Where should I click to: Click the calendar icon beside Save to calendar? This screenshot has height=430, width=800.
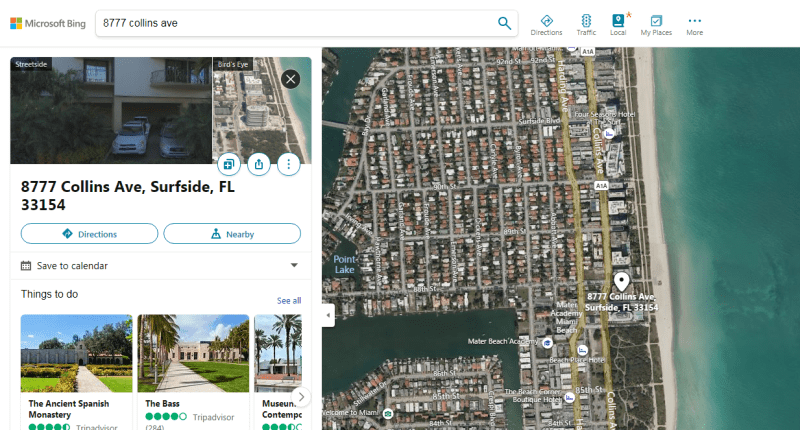pyautogui.click(x=26, y=266)
